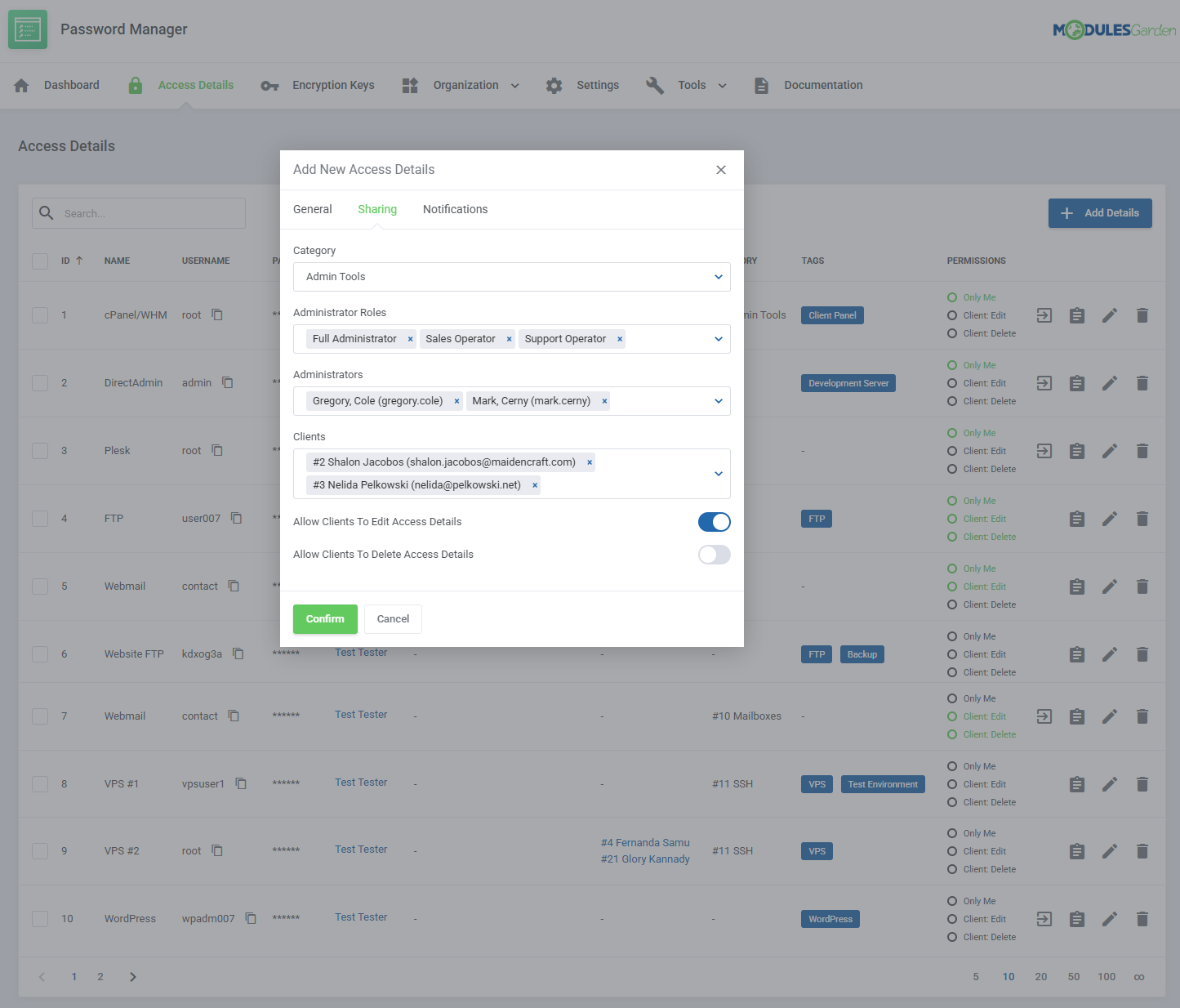Remove Gregory, Cole administrator tag
This screenshot has width=1180, height=1008.
456,401
